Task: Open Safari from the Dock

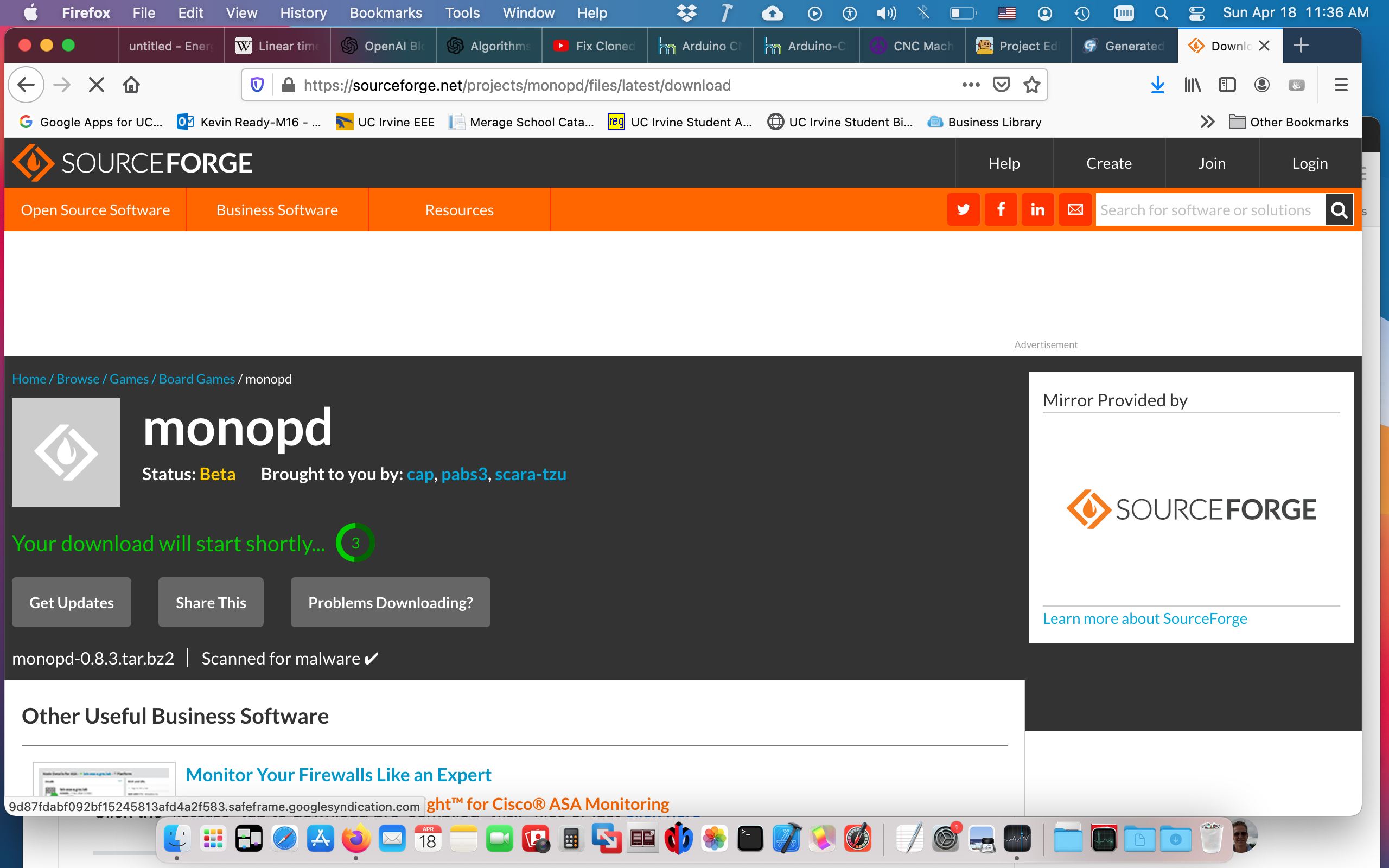Action: click(x=285, y=839)
